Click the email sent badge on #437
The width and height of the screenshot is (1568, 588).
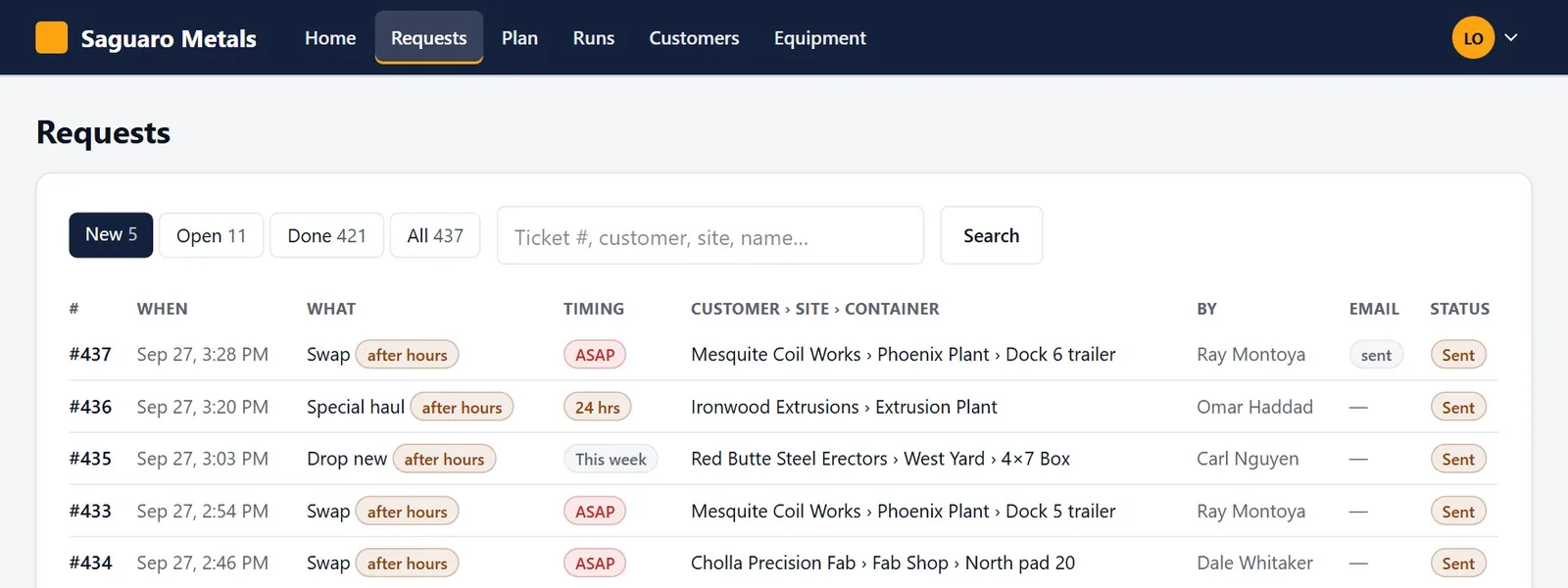(1376, 355)
